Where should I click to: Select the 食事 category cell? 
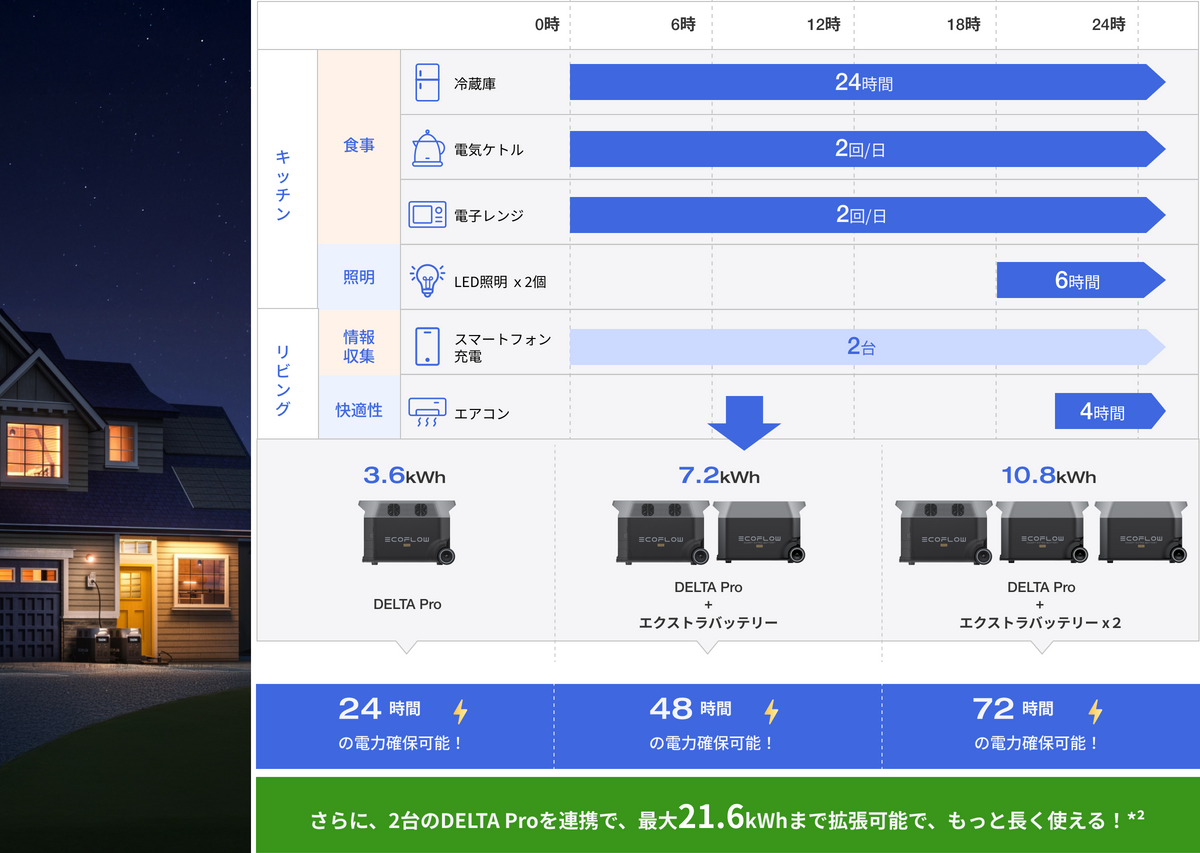pos(359,146)
